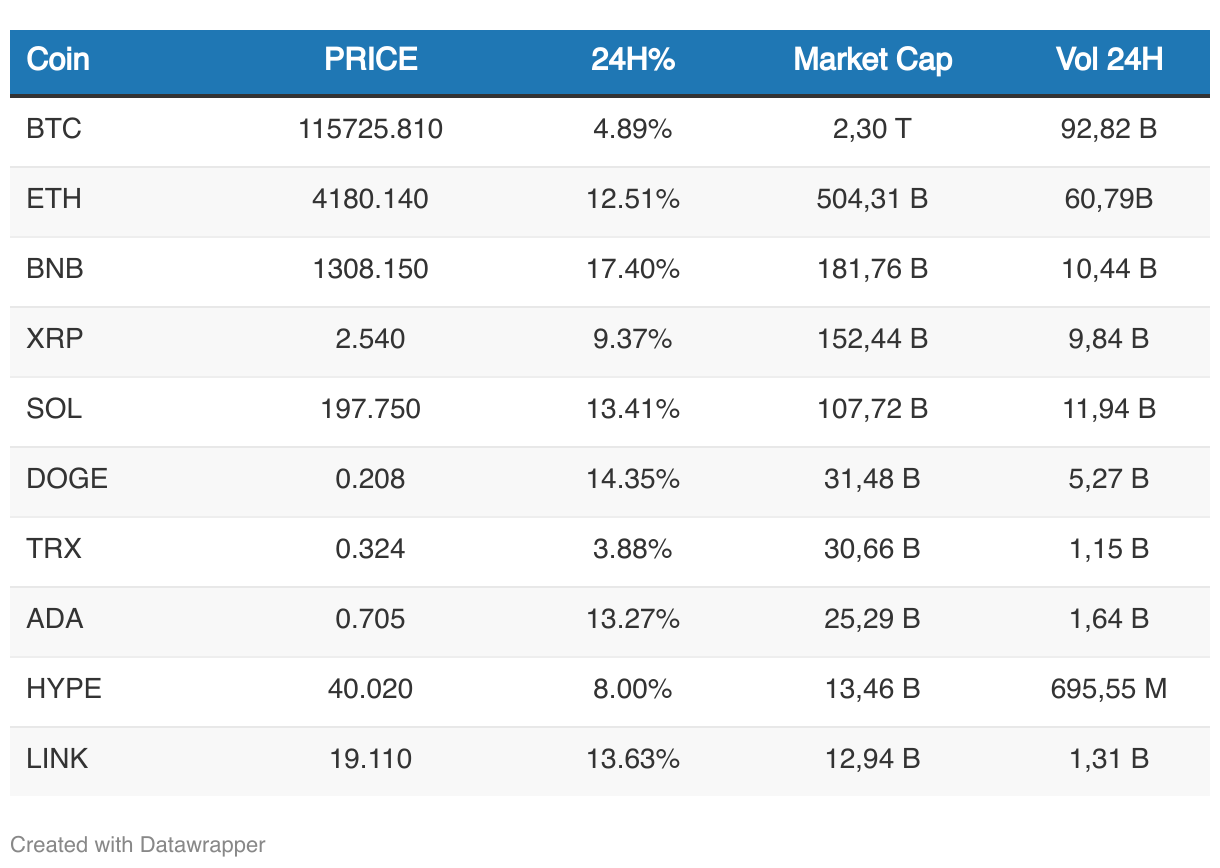The width and height of the screenshot is (1220, 868).
Task: Click the ADA price value 0.705
Action: pos(371,619)
